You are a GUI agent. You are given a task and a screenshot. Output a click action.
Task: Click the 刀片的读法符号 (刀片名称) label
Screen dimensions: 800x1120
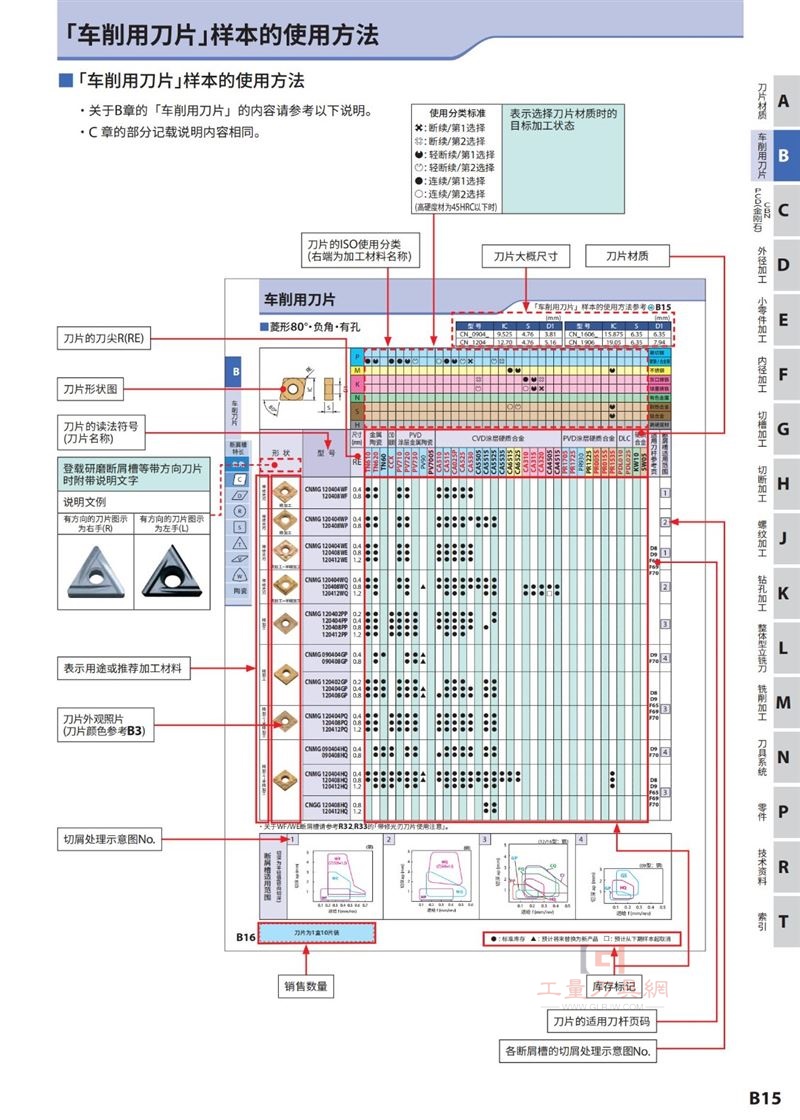[x=101, y=432]
